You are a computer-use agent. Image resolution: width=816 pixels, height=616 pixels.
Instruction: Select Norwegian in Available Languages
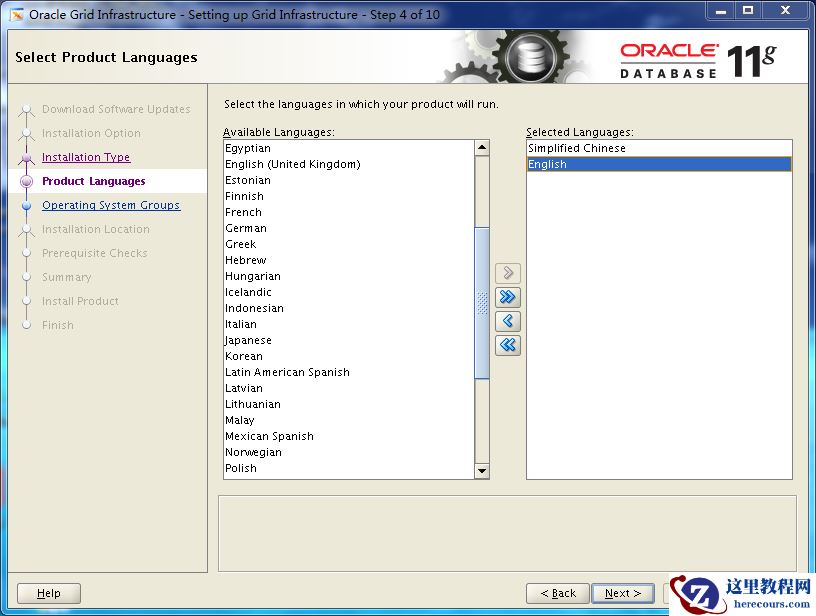tap(349, 453)
